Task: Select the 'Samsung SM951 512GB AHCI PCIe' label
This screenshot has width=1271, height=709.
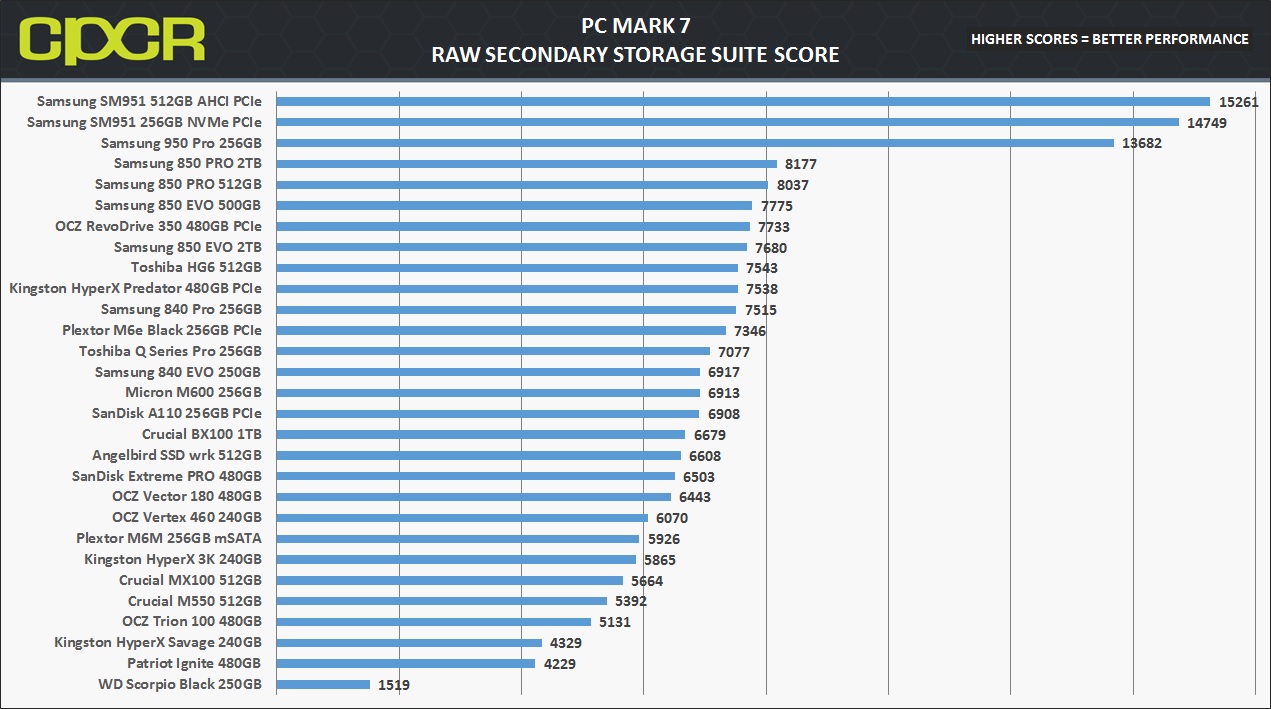Action: 149,101
